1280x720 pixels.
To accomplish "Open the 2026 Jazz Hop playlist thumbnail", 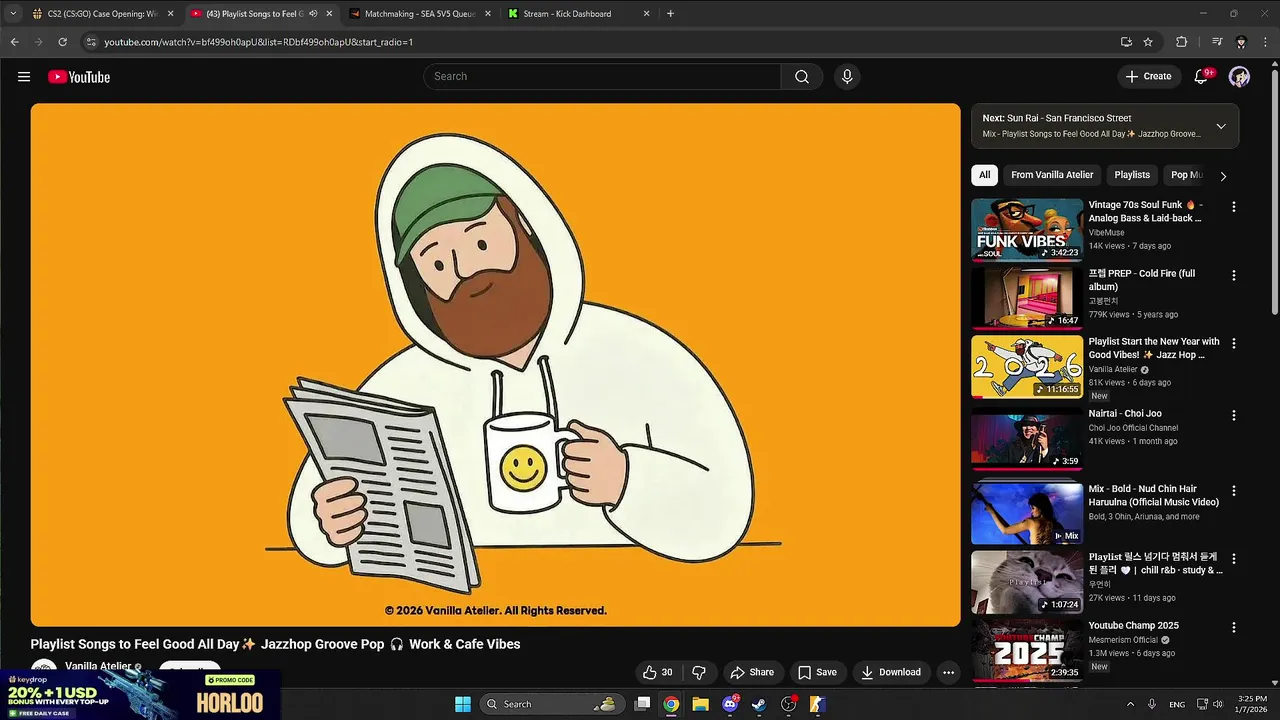I will (1027, 366).
